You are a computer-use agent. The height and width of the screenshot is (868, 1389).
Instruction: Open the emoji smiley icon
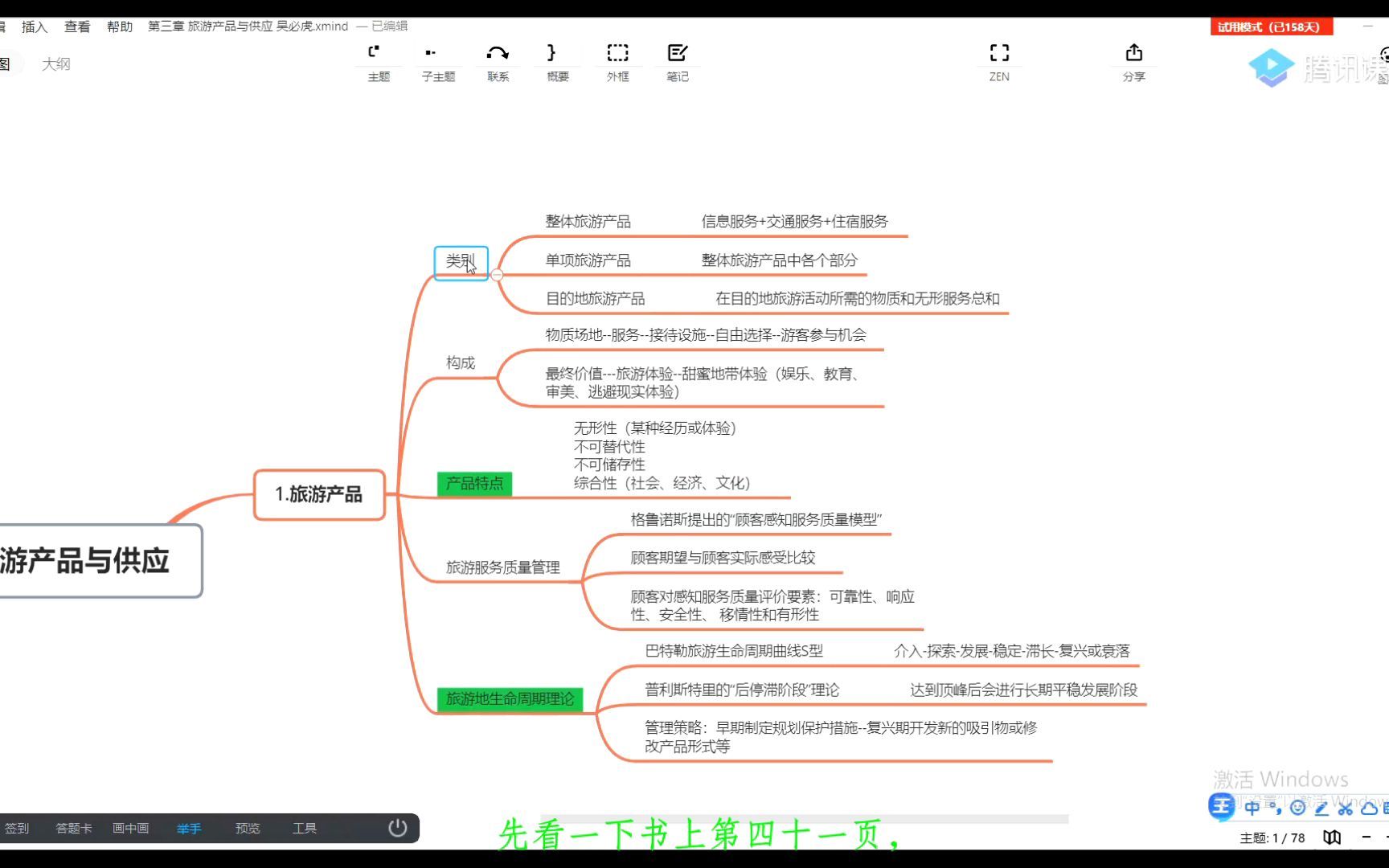tap(1297, 808)
